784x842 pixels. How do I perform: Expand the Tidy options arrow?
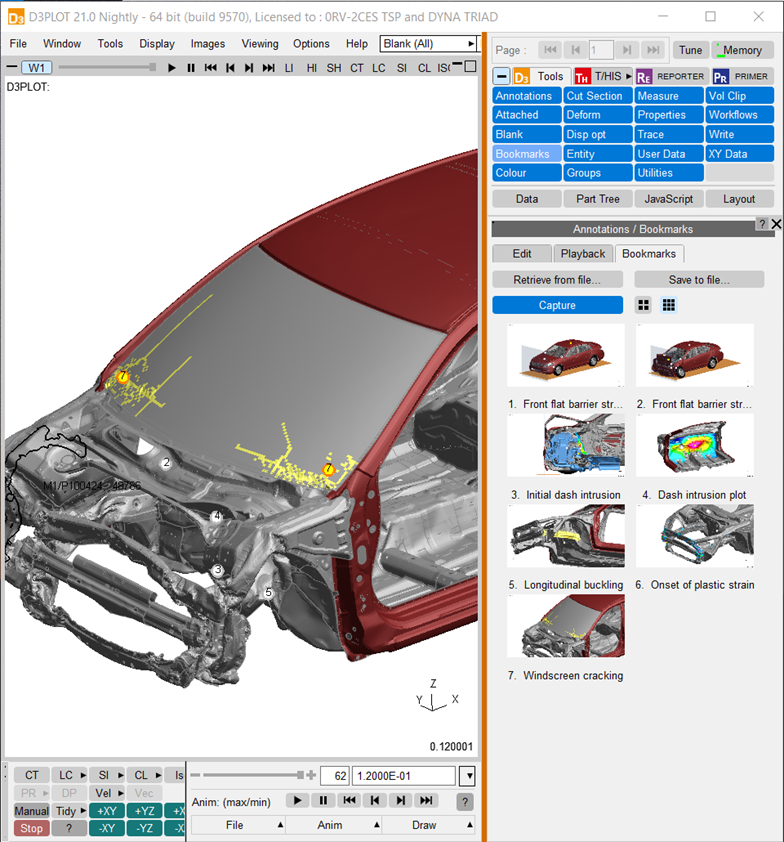pyautogui.click(x=83, y=810)
